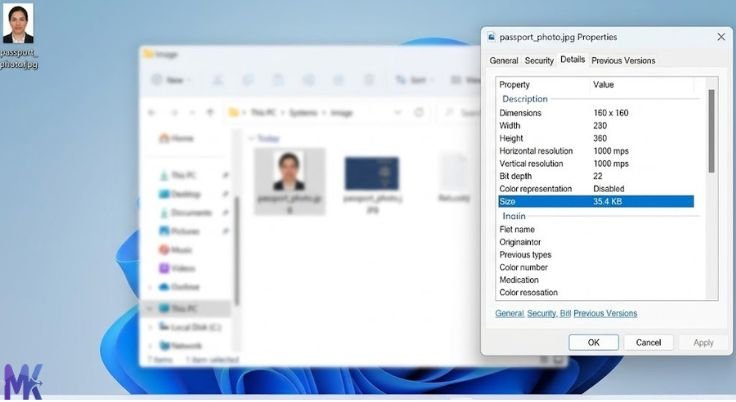The height and width of the screenshot is (402, 736).
Task: Click the Bill link below the list
Action: coord(565,313)
